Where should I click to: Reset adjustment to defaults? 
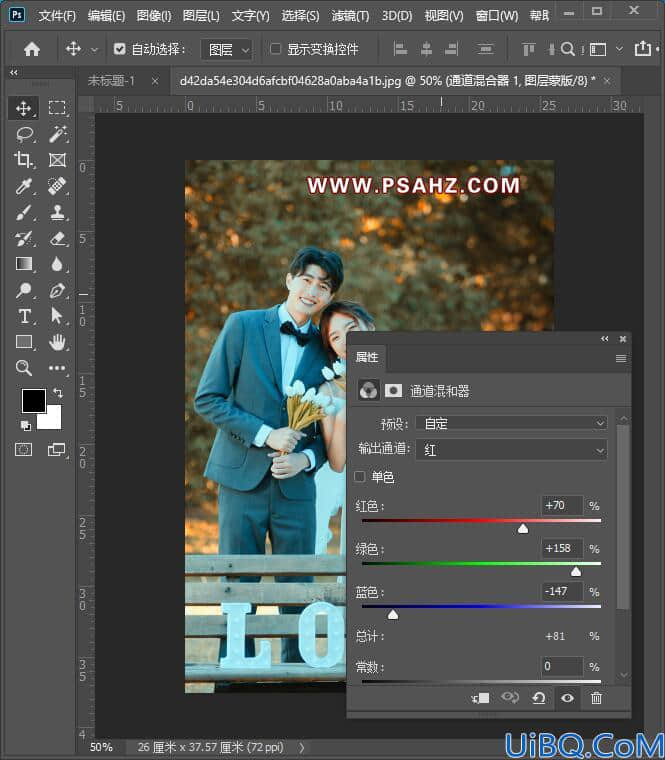(x=538, y=698)
